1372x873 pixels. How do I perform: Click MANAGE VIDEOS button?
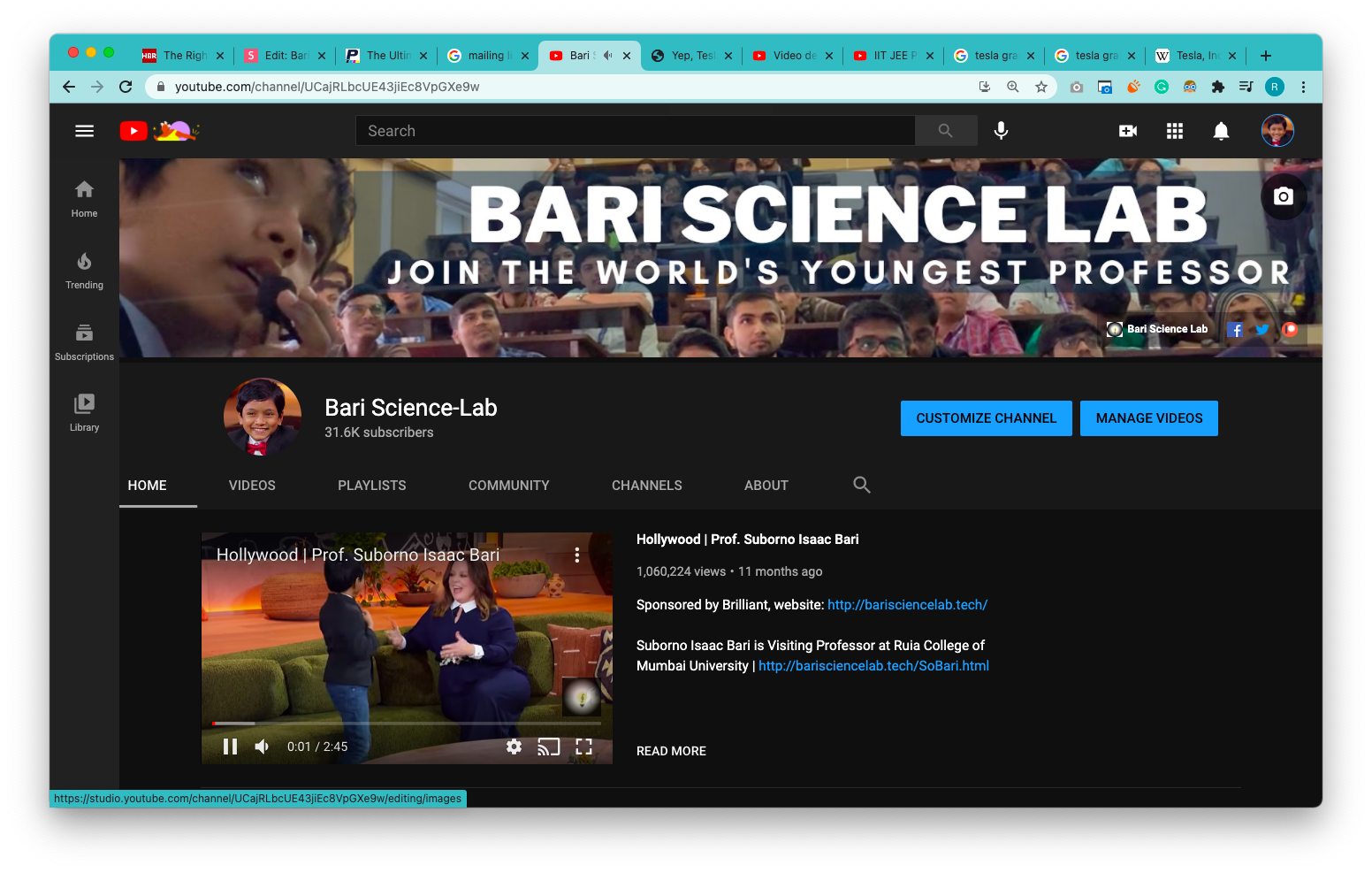tap(1149, 418)
